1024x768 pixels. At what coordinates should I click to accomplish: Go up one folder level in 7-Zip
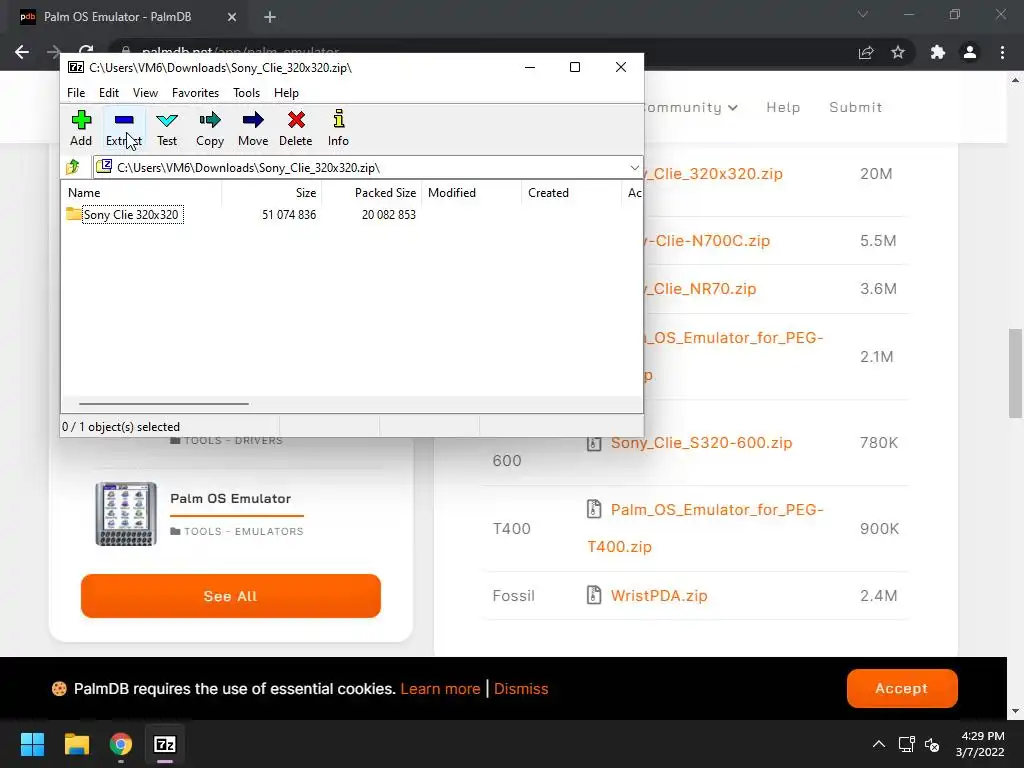pyautogui.click(x=73, y=167)
